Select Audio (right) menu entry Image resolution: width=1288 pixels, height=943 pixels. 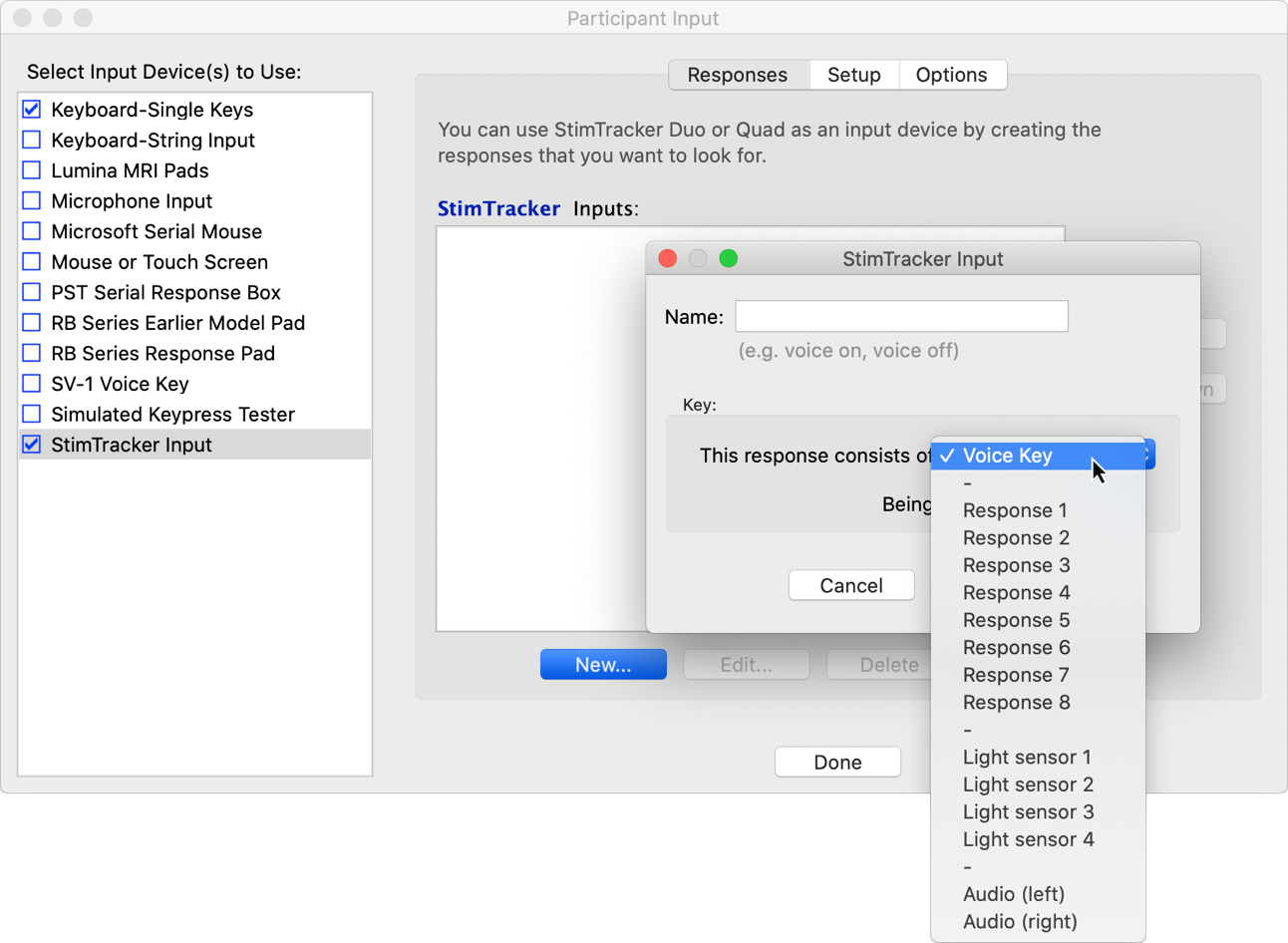tap(1020, 922)
